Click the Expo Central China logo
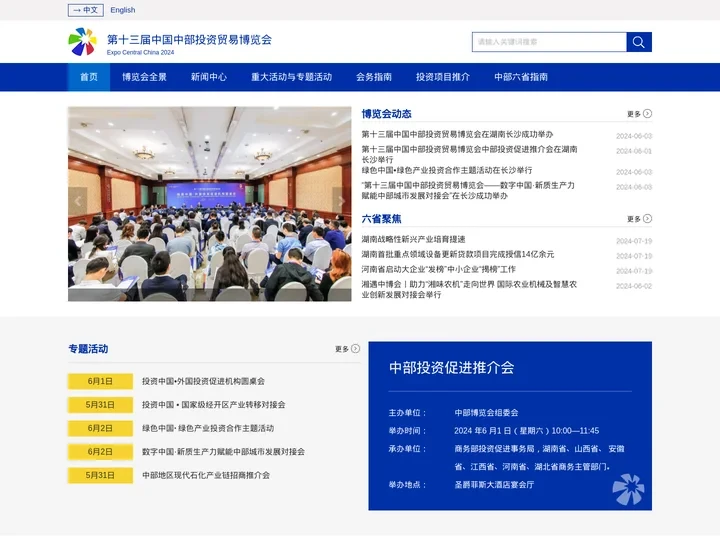This screenshot has width=720, height=540. pyautogui.click(x=83, y=42)
